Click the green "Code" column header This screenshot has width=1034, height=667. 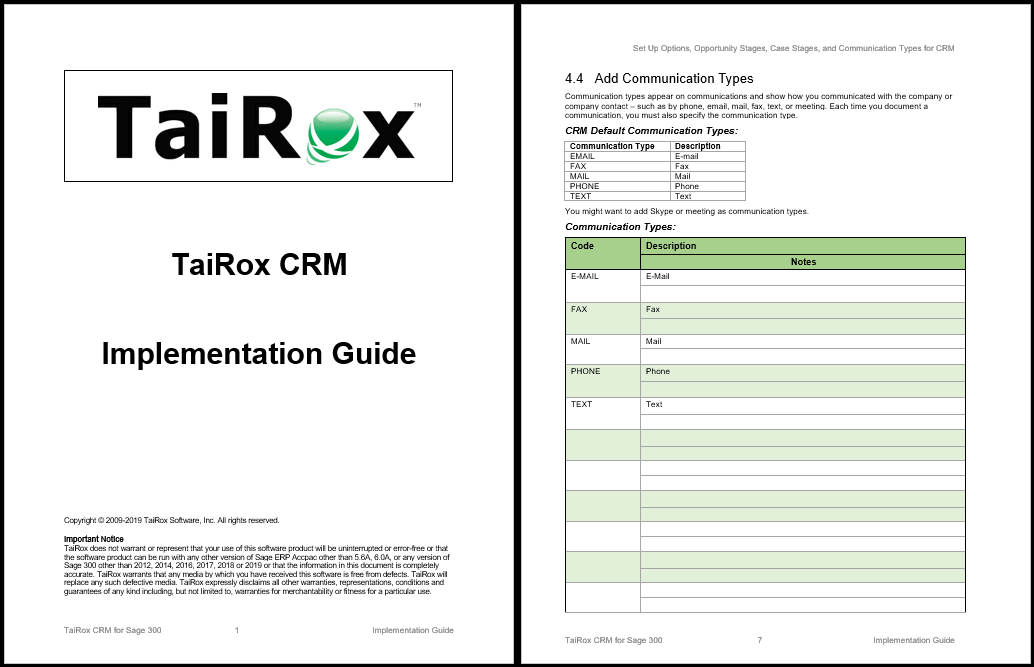582,246
